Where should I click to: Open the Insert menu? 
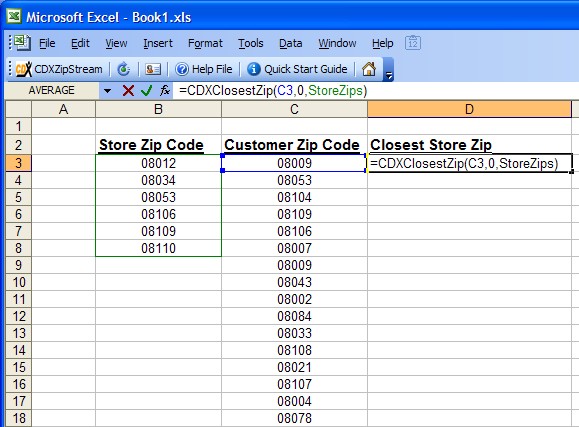click(158, 43)
